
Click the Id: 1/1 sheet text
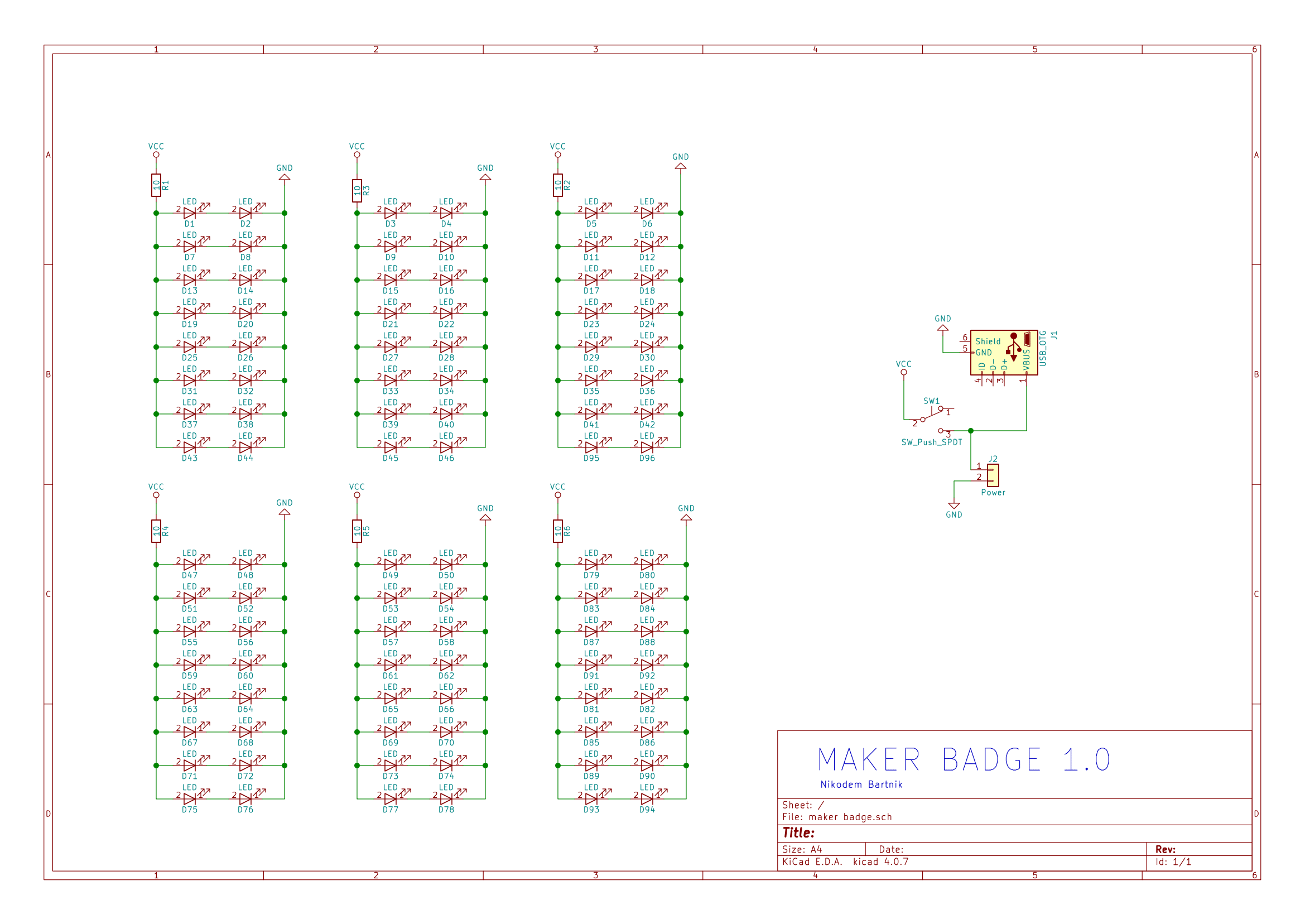(1173, 862)
